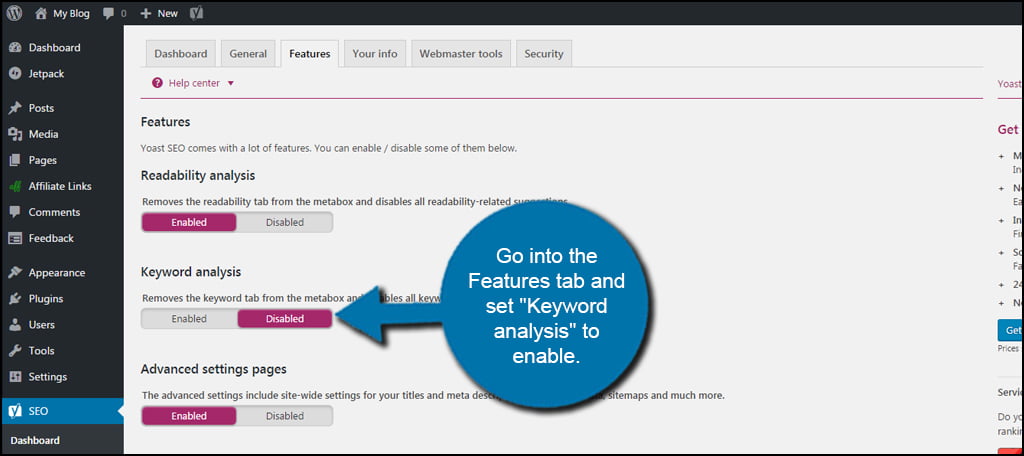
Task: Open the comments bubble in admin bar
Action: point(108,13)
